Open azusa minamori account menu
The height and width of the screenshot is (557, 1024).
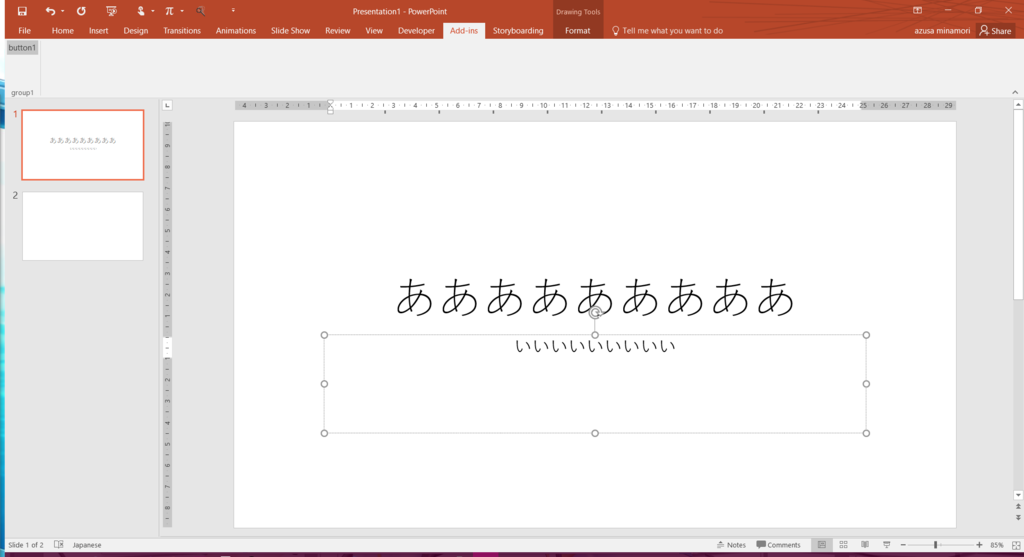942,31
